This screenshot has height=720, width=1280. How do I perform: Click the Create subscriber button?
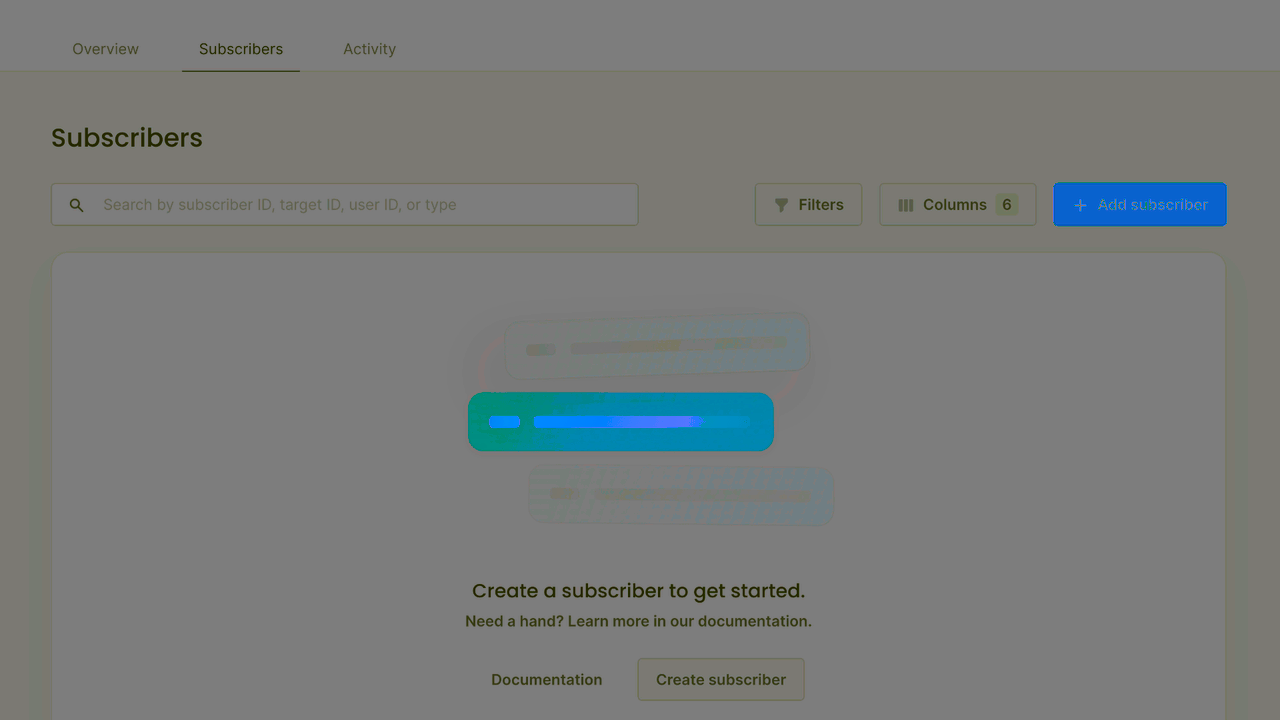click(720, 679)
